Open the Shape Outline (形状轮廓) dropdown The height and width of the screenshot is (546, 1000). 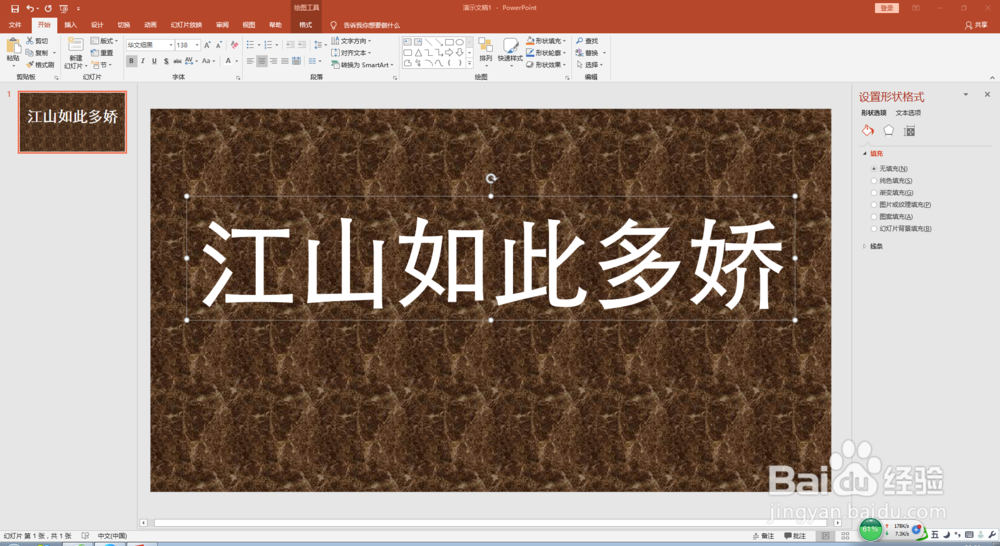click(546, 53)
